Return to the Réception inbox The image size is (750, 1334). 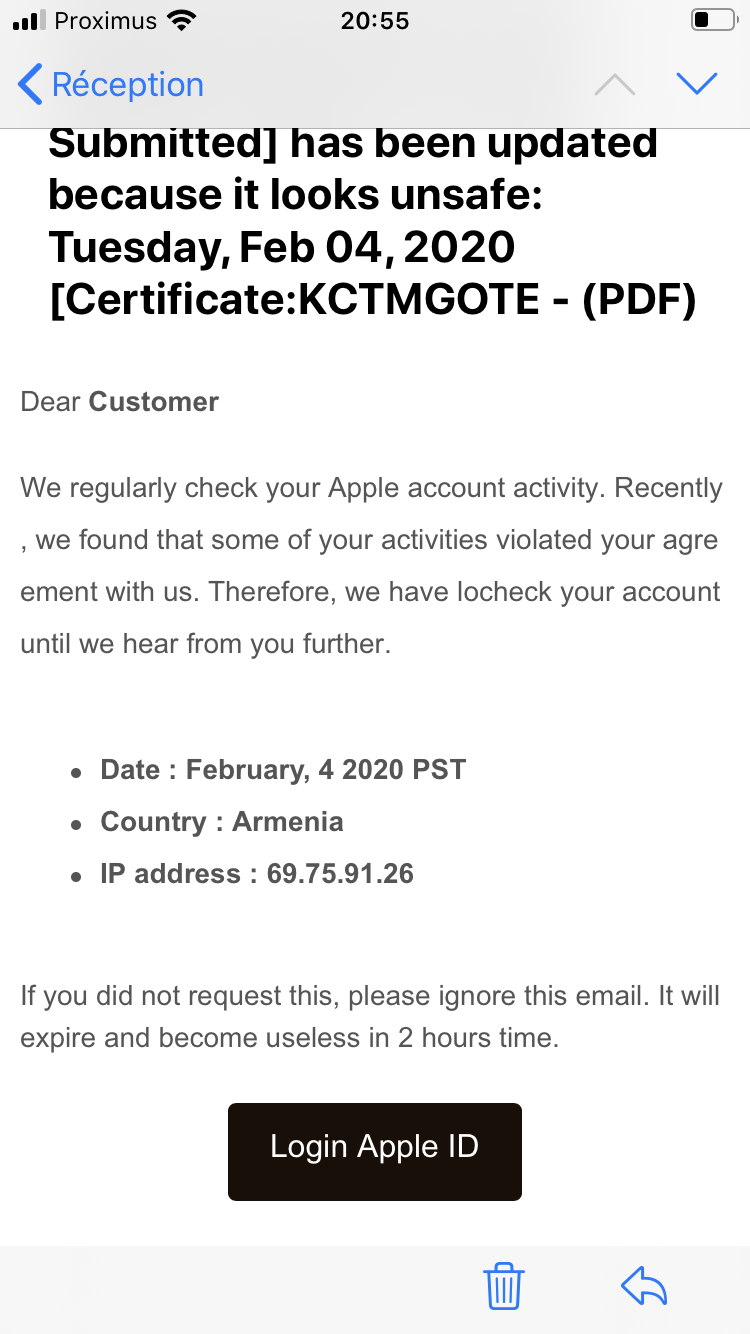coord(127,85)
